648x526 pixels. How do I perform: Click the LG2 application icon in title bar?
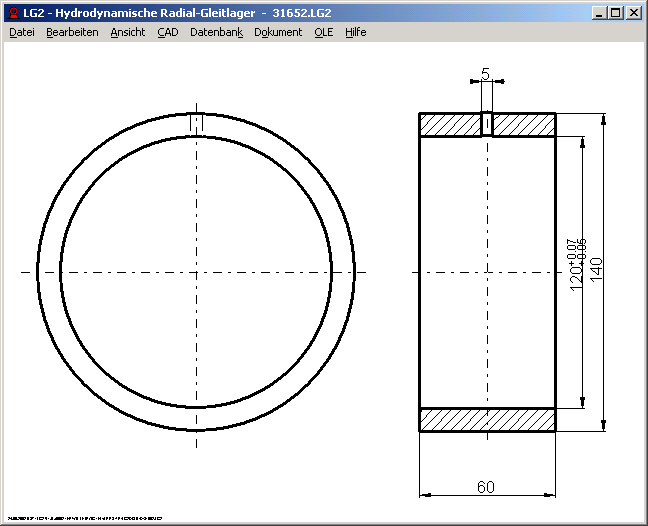pyautogui.click(x=12, y=13)
